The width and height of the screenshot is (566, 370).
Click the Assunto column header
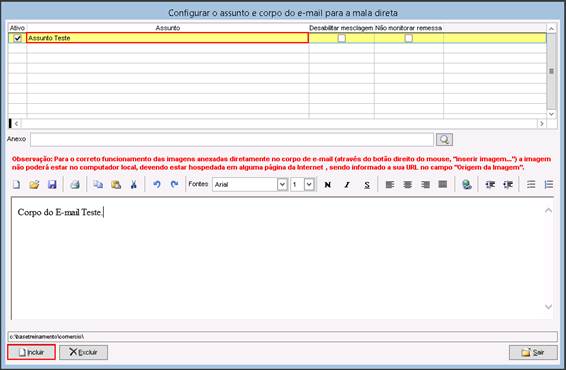[x=168, y=28]
